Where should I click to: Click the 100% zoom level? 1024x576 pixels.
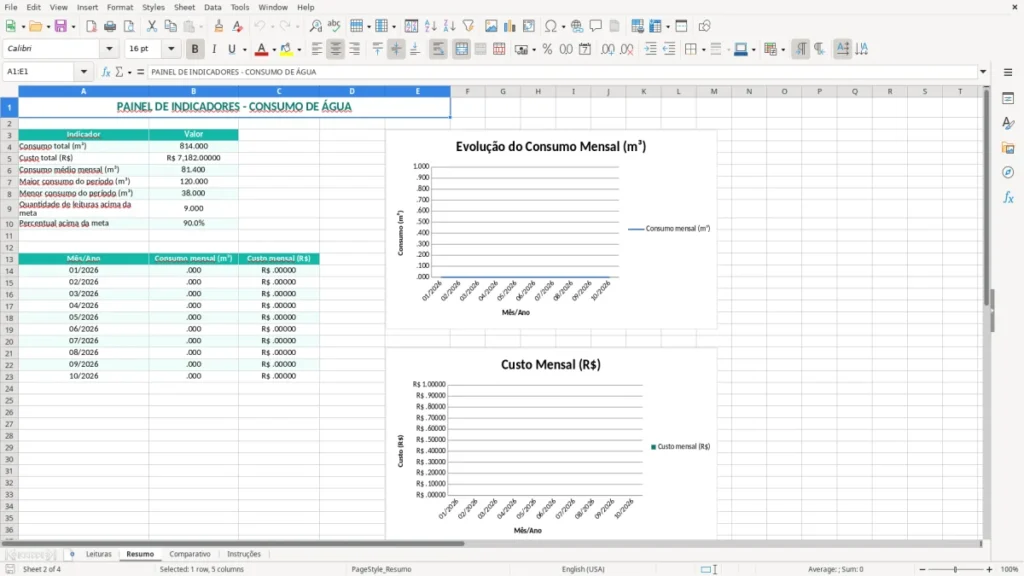(1010, 569)
